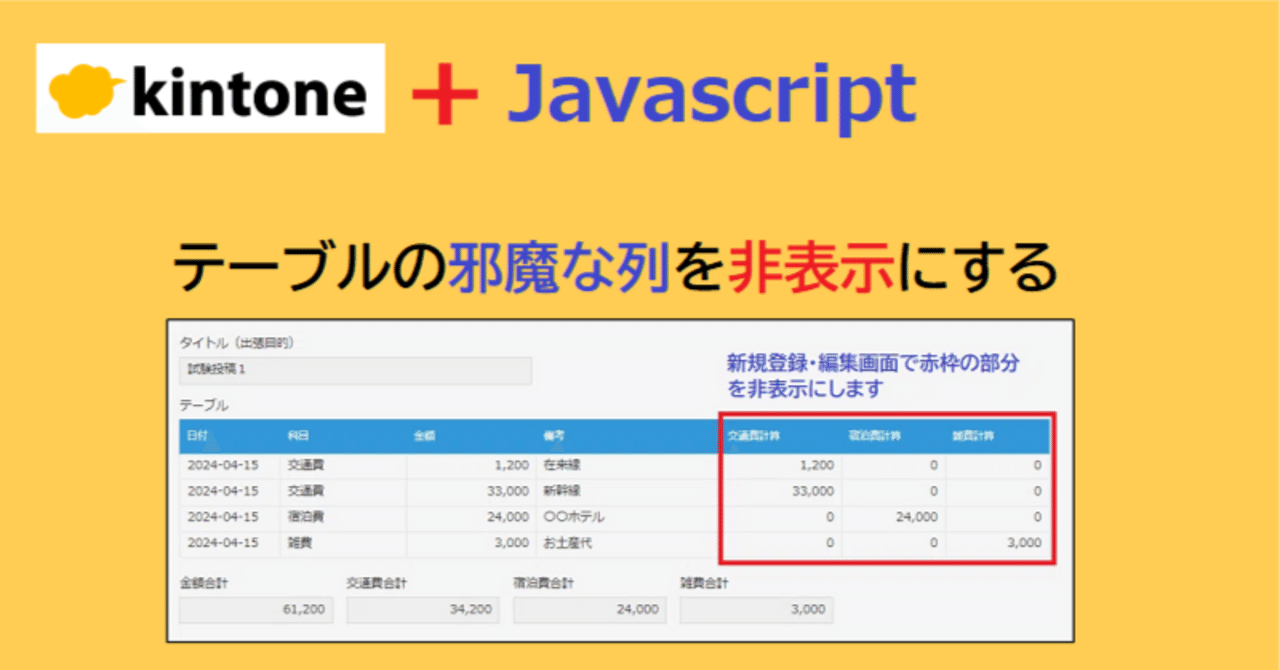This screenshot has height=670, width=1280.
Task: Click the 宿泊費計算 column header
Action: pos(874,436)
